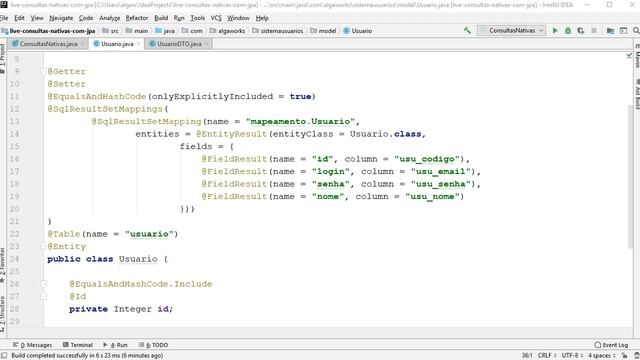Image resolution: width=640 pixels, height=360 pixels.
Task: Collapse the code fold at line 9
Action: pos(43,71)
